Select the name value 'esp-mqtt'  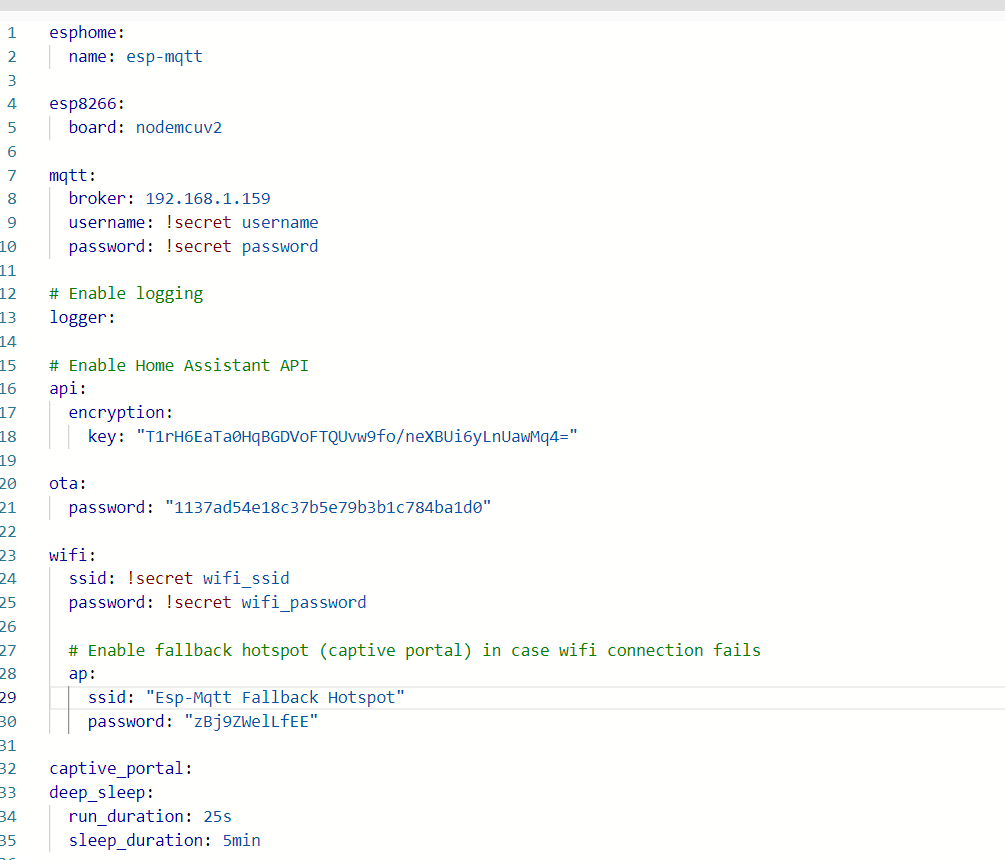click(164, 56)
